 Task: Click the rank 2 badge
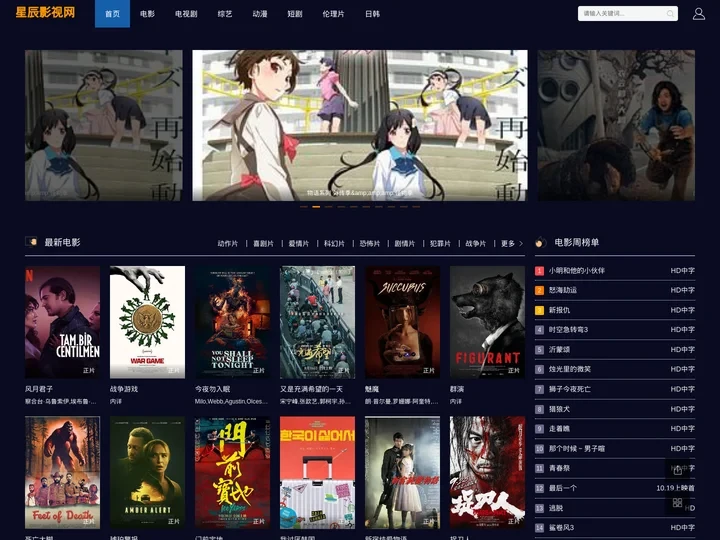coord(540,290)
